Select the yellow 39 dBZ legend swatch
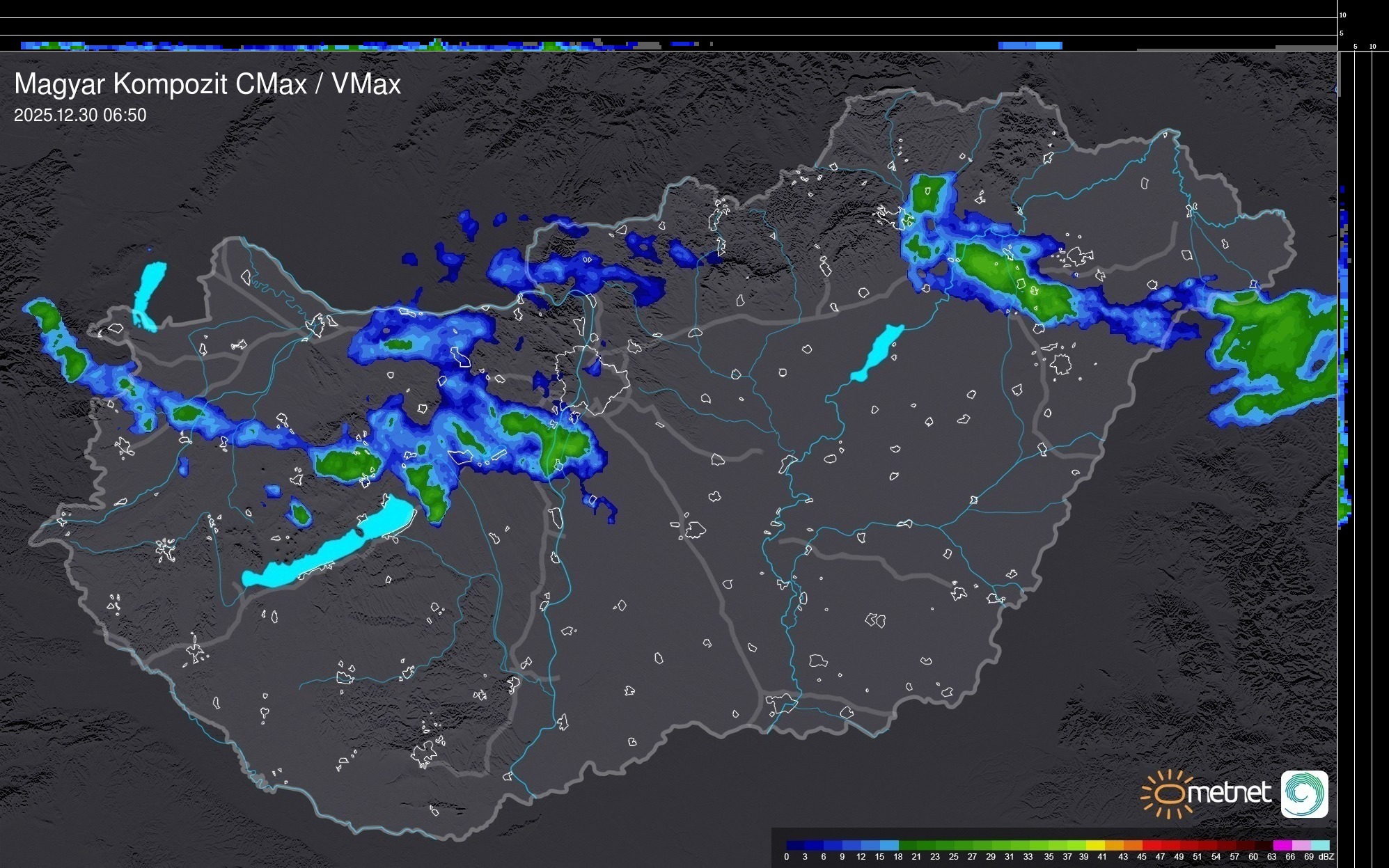 (x=1095, y=845)
